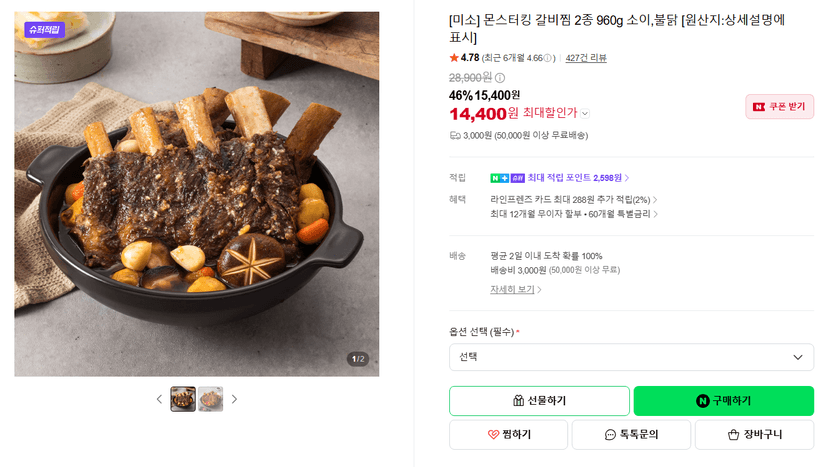Open the 옵션 선택 dropdown
The height and width of the screenshot is (467, 828).
(631, 358)
